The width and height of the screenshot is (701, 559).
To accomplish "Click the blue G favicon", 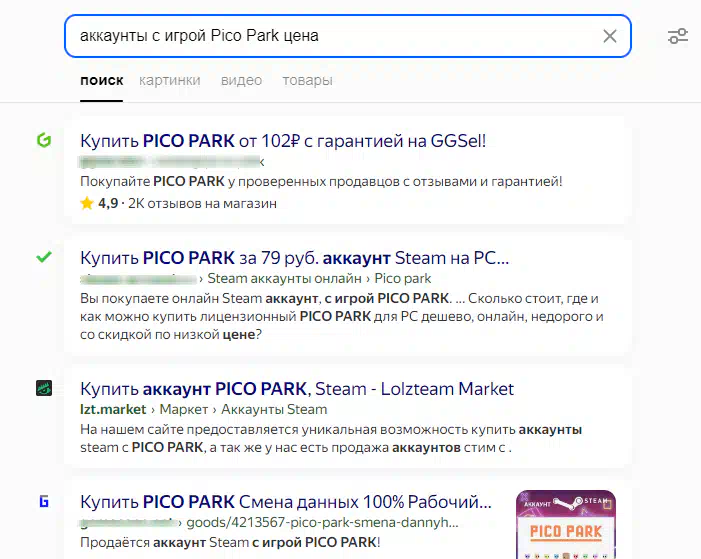I will pos(44,501).
